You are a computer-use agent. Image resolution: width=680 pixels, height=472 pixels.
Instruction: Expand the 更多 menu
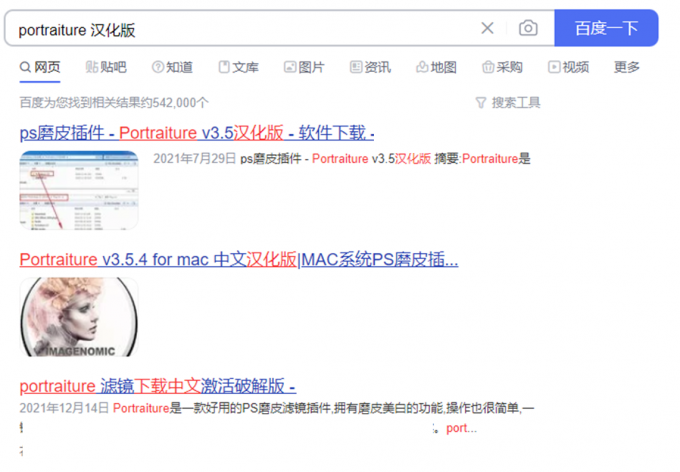point(627,67)
